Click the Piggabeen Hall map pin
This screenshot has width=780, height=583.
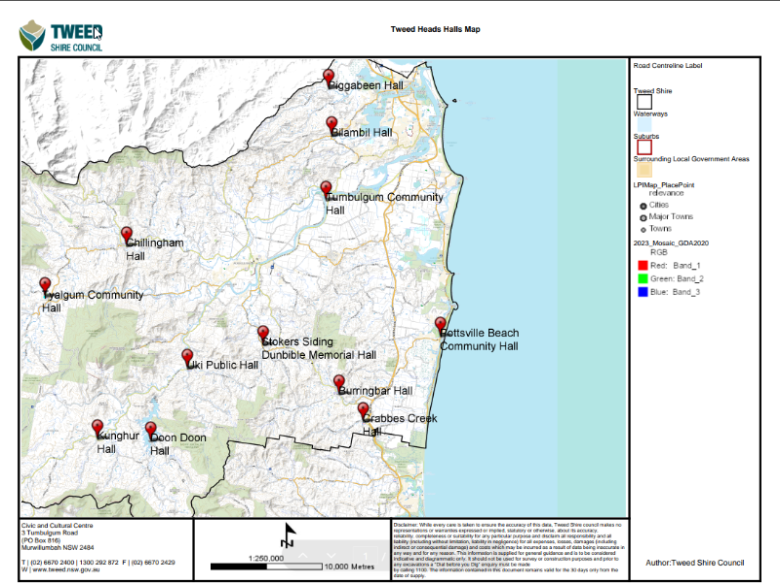(x=328, y=78)
